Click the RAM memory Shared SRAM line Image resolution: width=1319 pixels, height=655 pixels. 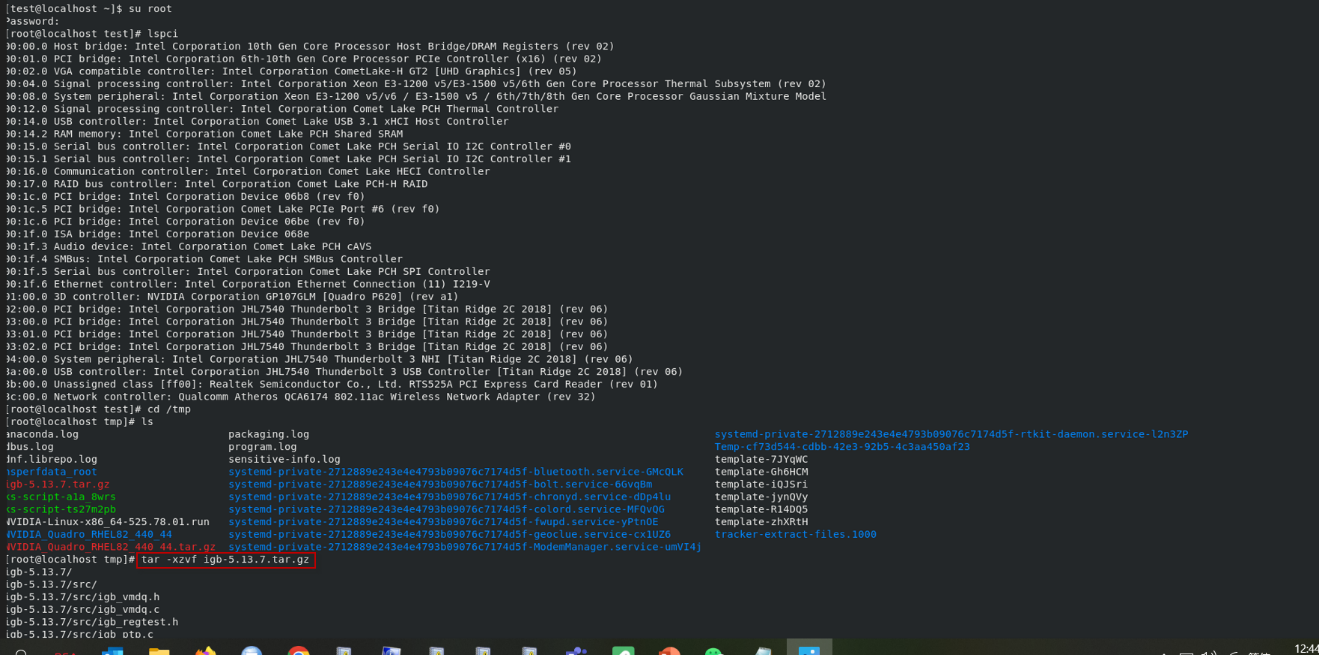[203, 134]
